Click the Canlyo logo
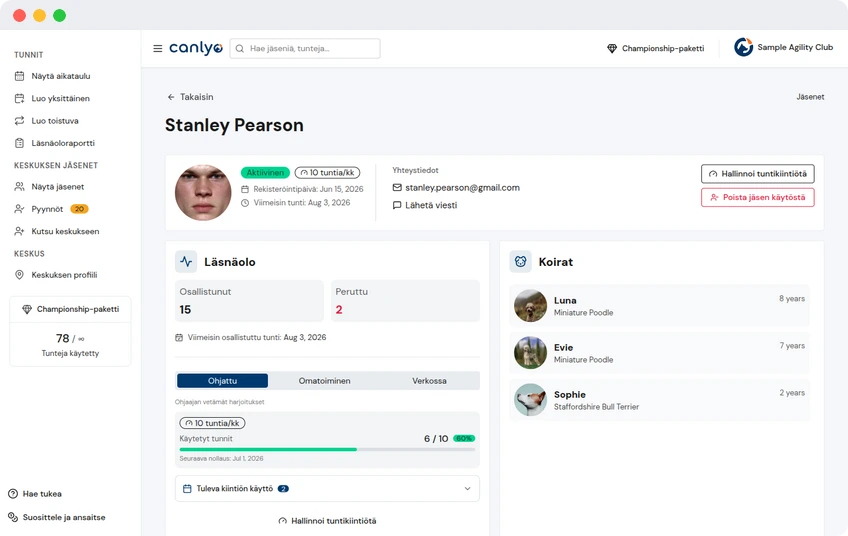Viewport: 848px width, 536px height. pos(196,48)
